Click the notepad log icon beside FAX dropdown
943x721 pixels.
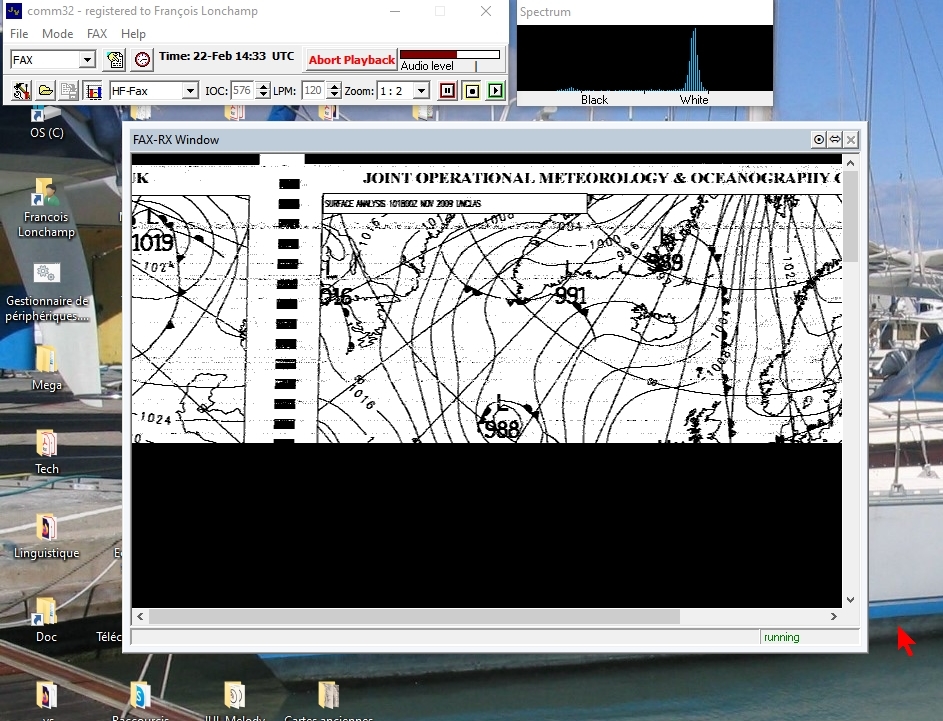point(115,60)
